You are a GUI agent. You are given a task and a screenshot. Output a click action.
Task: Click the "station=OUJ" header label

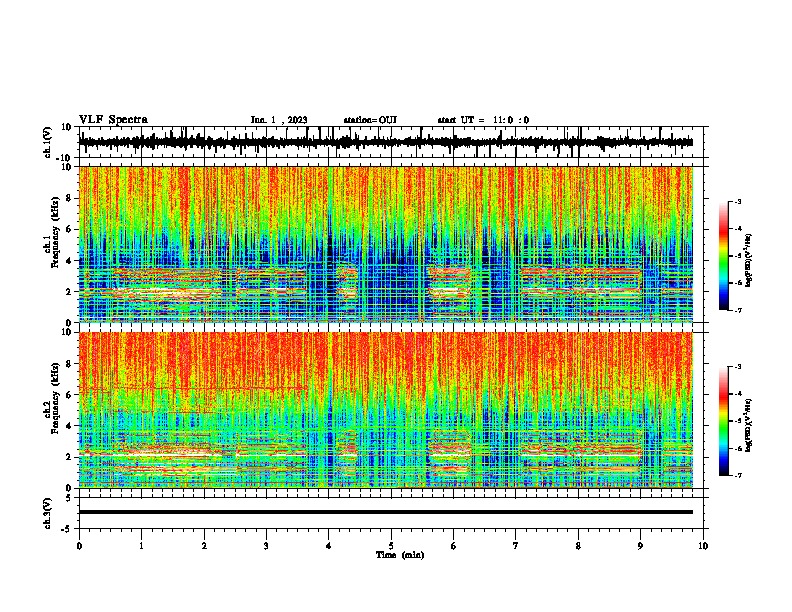click(x=370, y=120)
